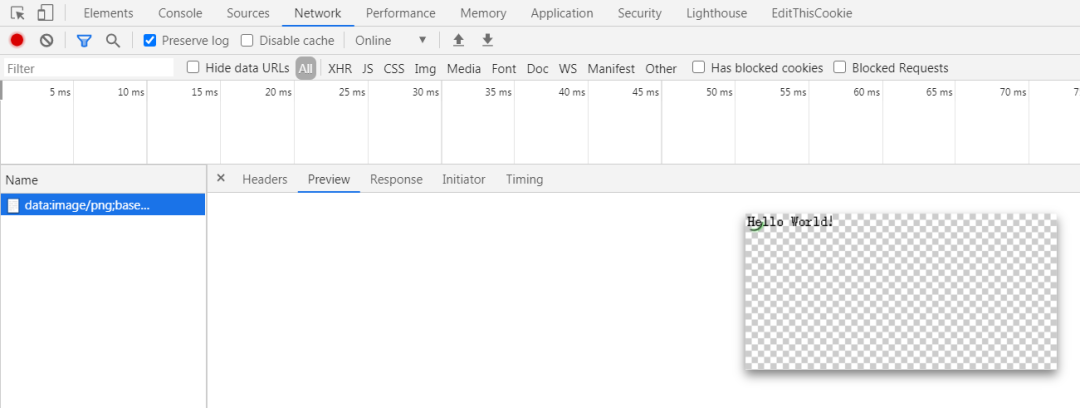Click the Hello World preview image
The height and width of the screenshot is (408, 1080).
click(900, 291)
